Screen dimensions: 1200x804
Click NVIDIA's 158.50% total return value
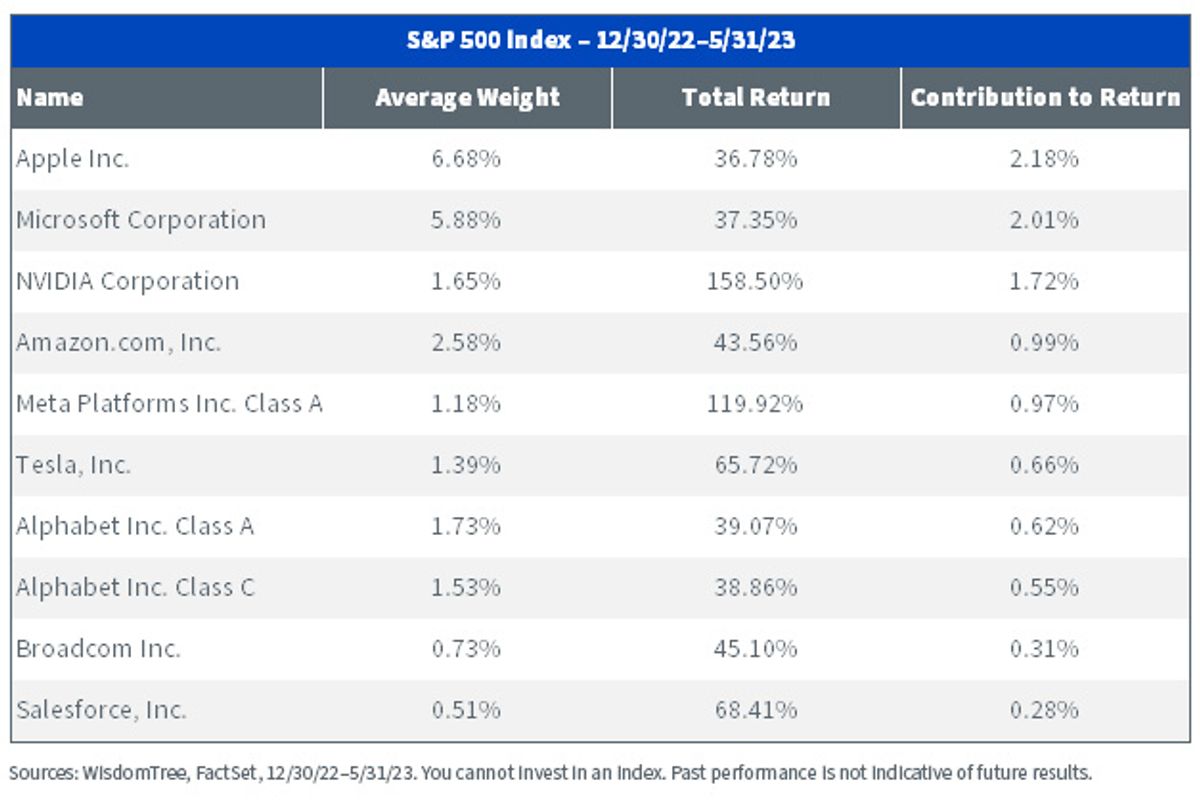click(x=756, y=281)
